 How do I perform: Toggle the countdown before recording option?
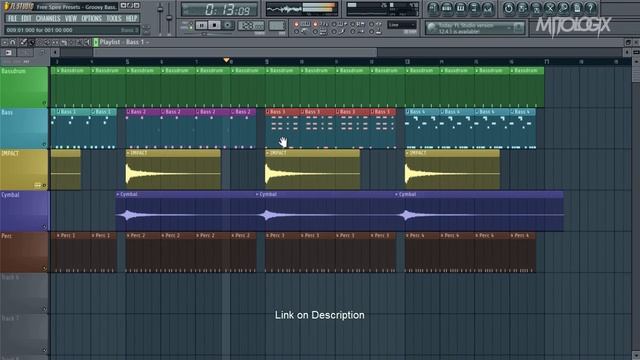click(315, 24)
